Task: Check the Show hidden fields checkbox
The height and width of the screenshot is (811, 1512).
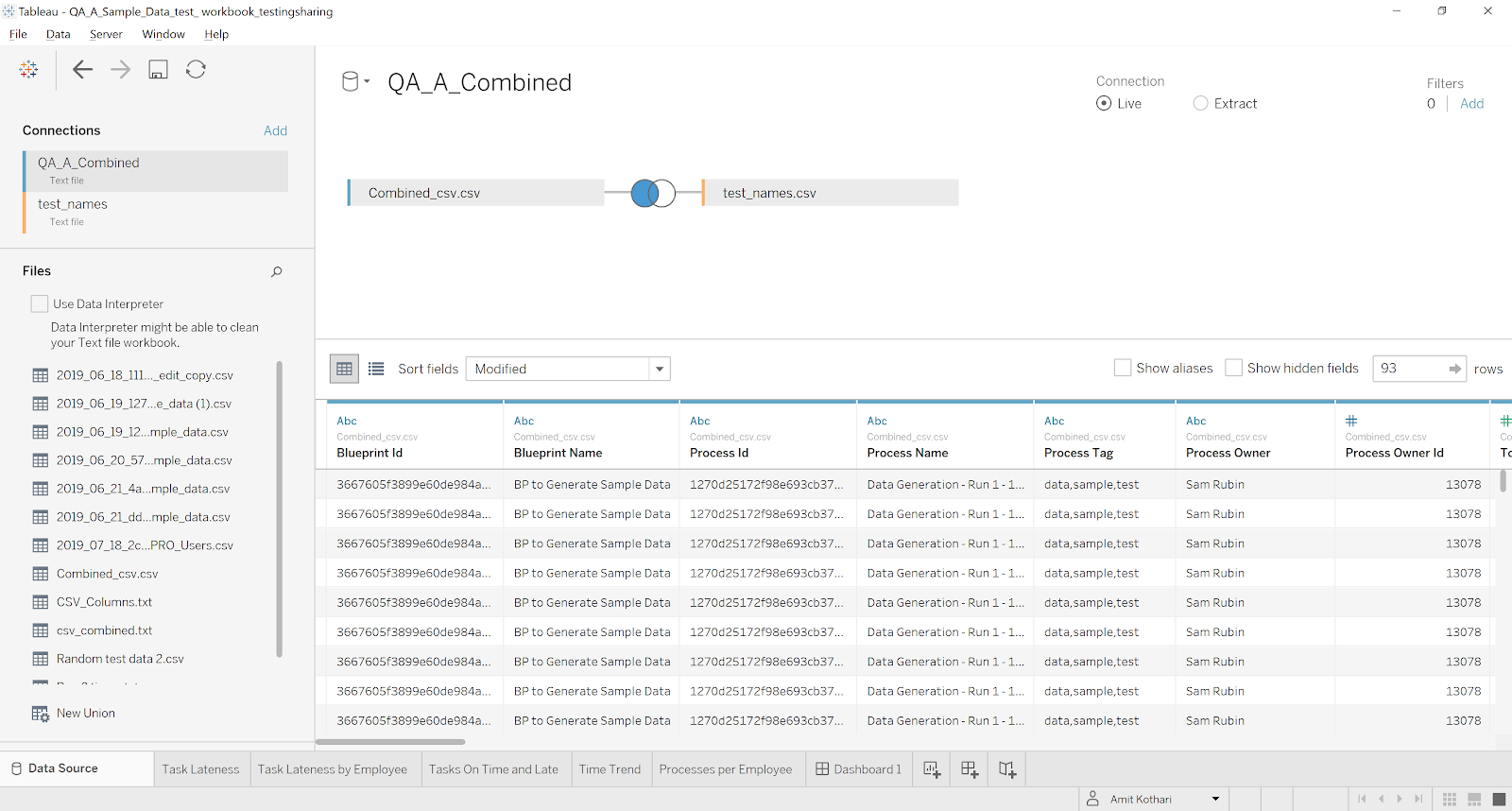Action: coord(1233,368)
